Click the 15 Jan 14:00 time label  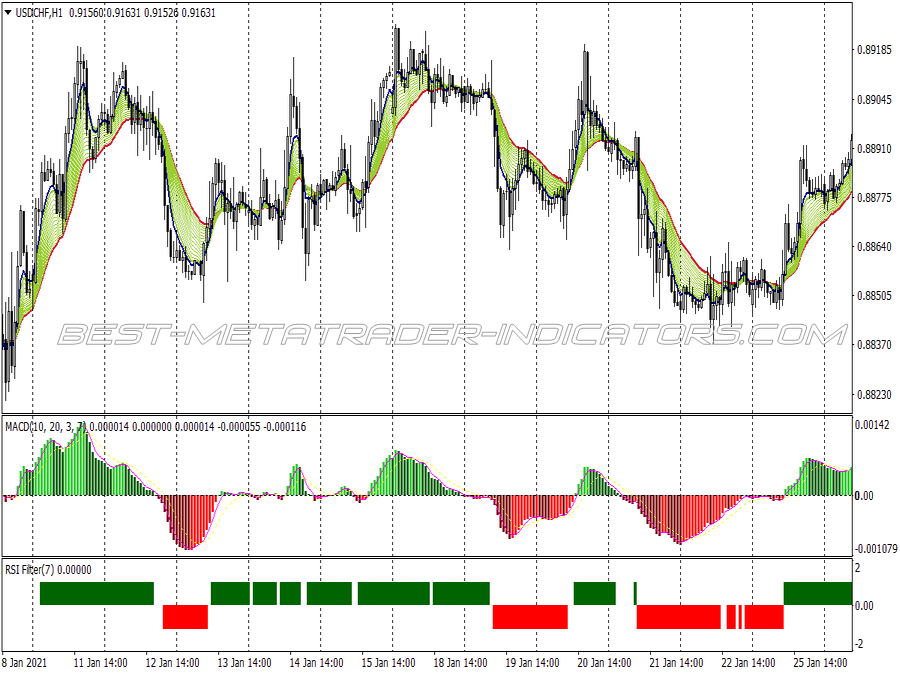click(389, 663)
